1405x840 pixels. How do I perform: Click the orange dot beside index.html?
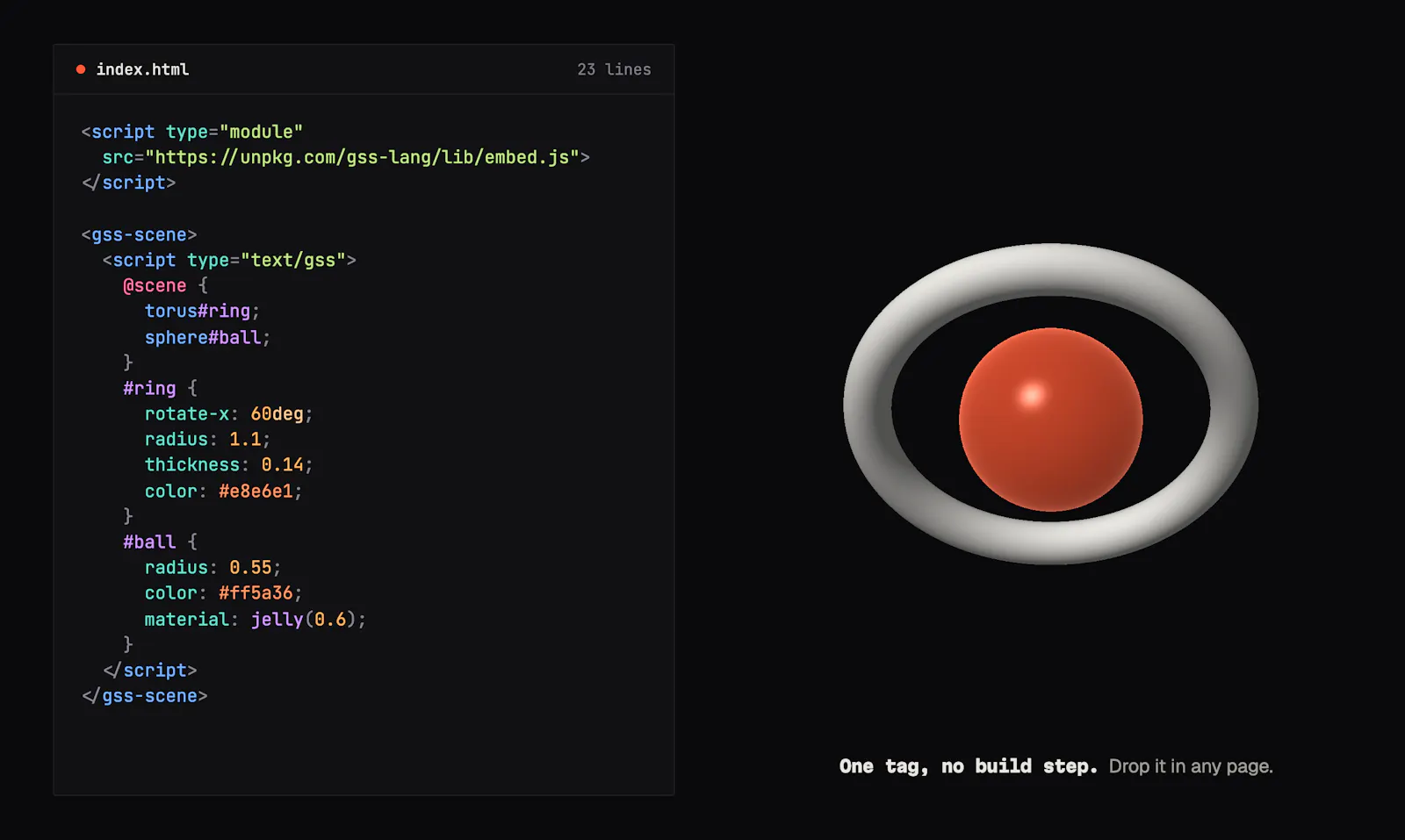coord(81,69)
